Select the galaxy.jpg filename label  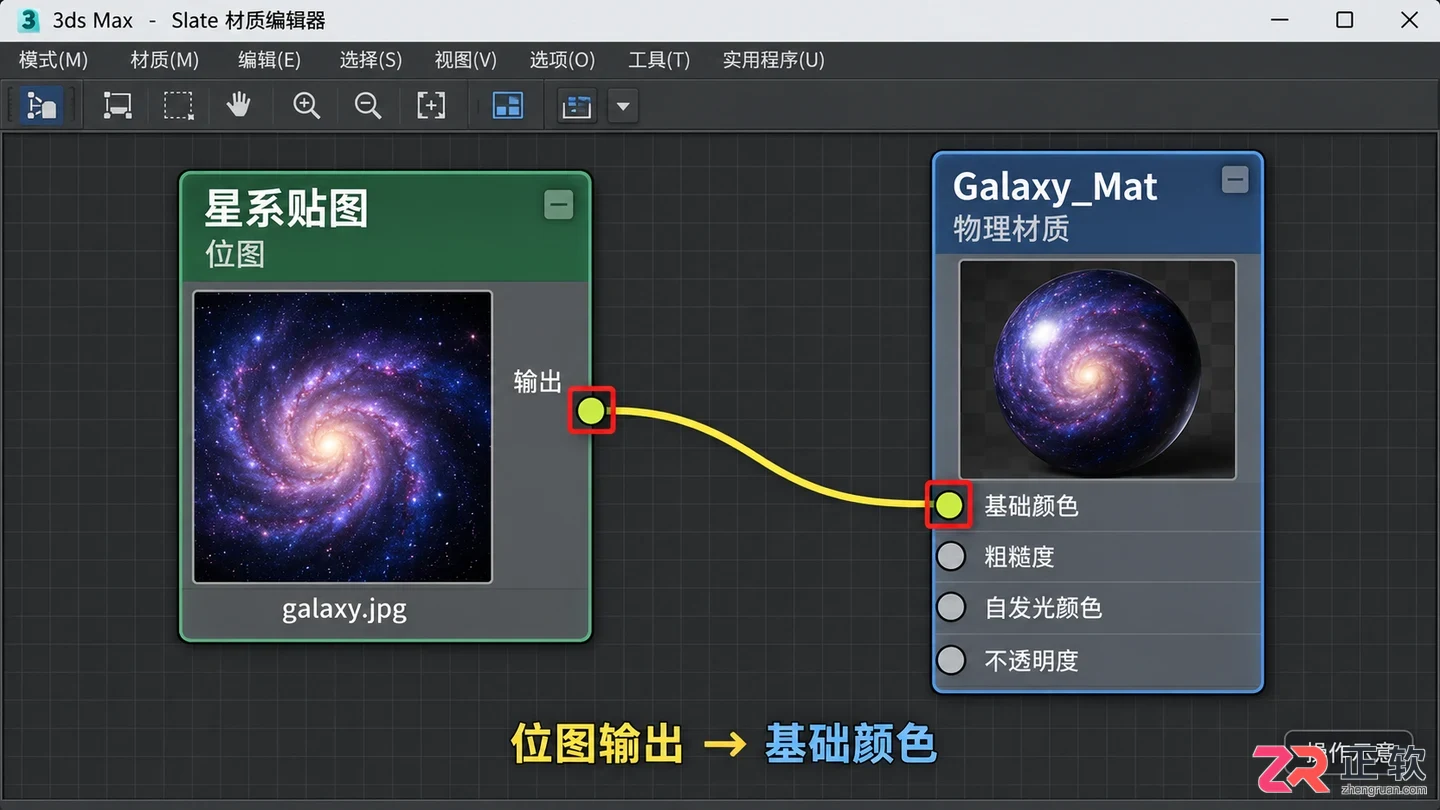pos(344,609)
